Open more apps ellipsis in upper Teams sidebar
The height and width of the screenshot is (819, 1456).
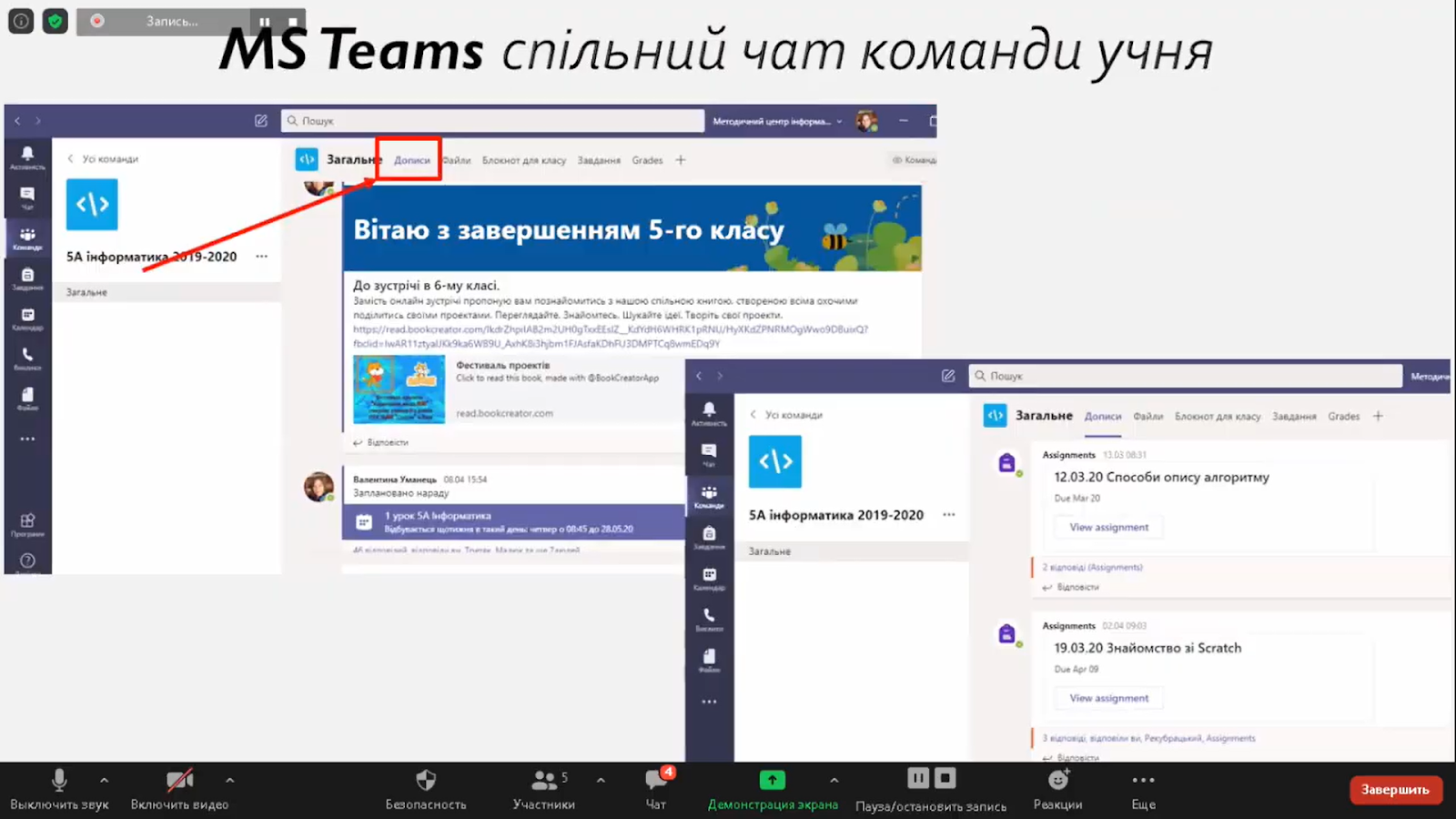point(27,439)
